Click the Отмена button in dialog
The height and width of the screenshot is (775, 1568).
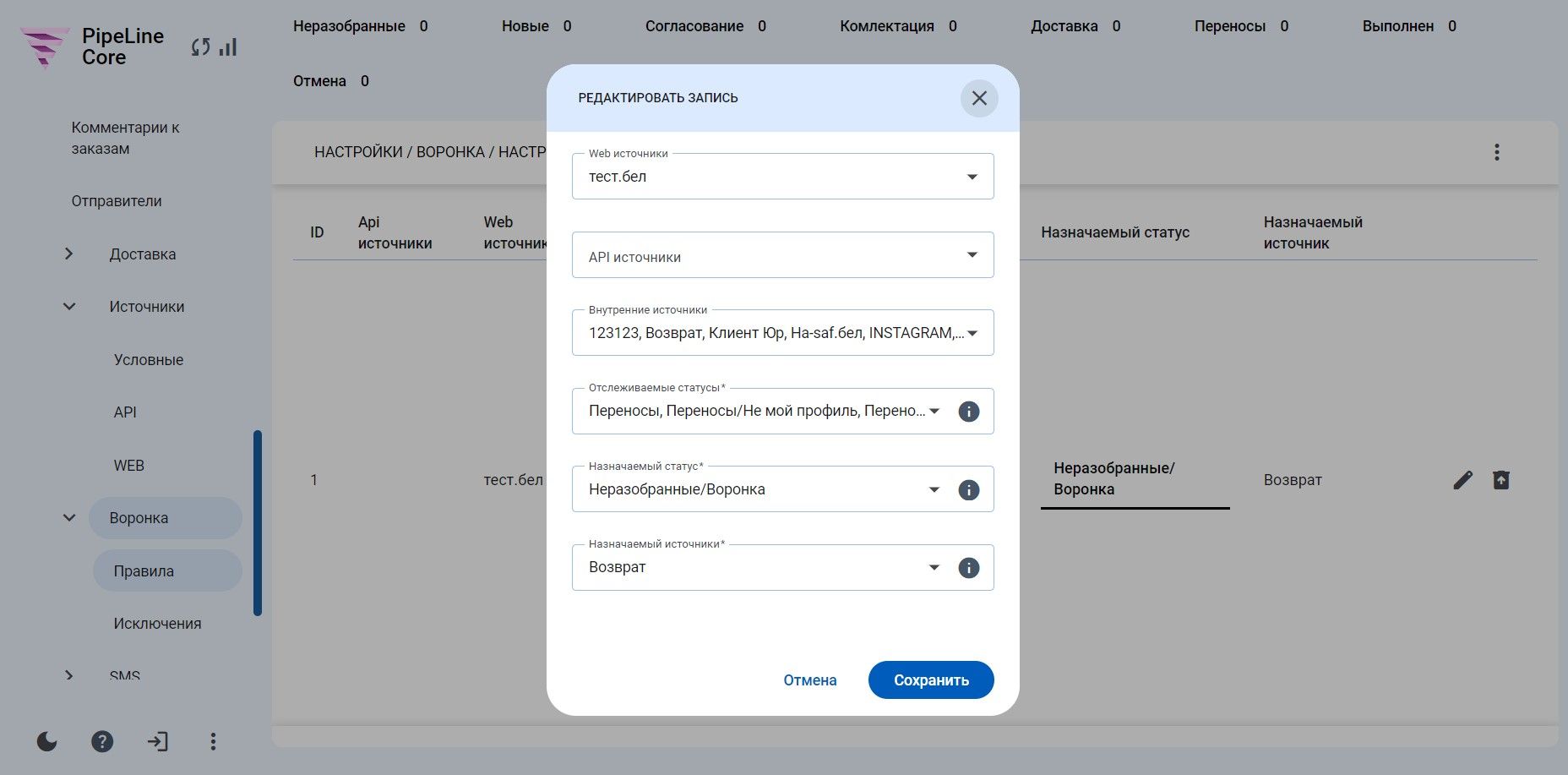810,680
